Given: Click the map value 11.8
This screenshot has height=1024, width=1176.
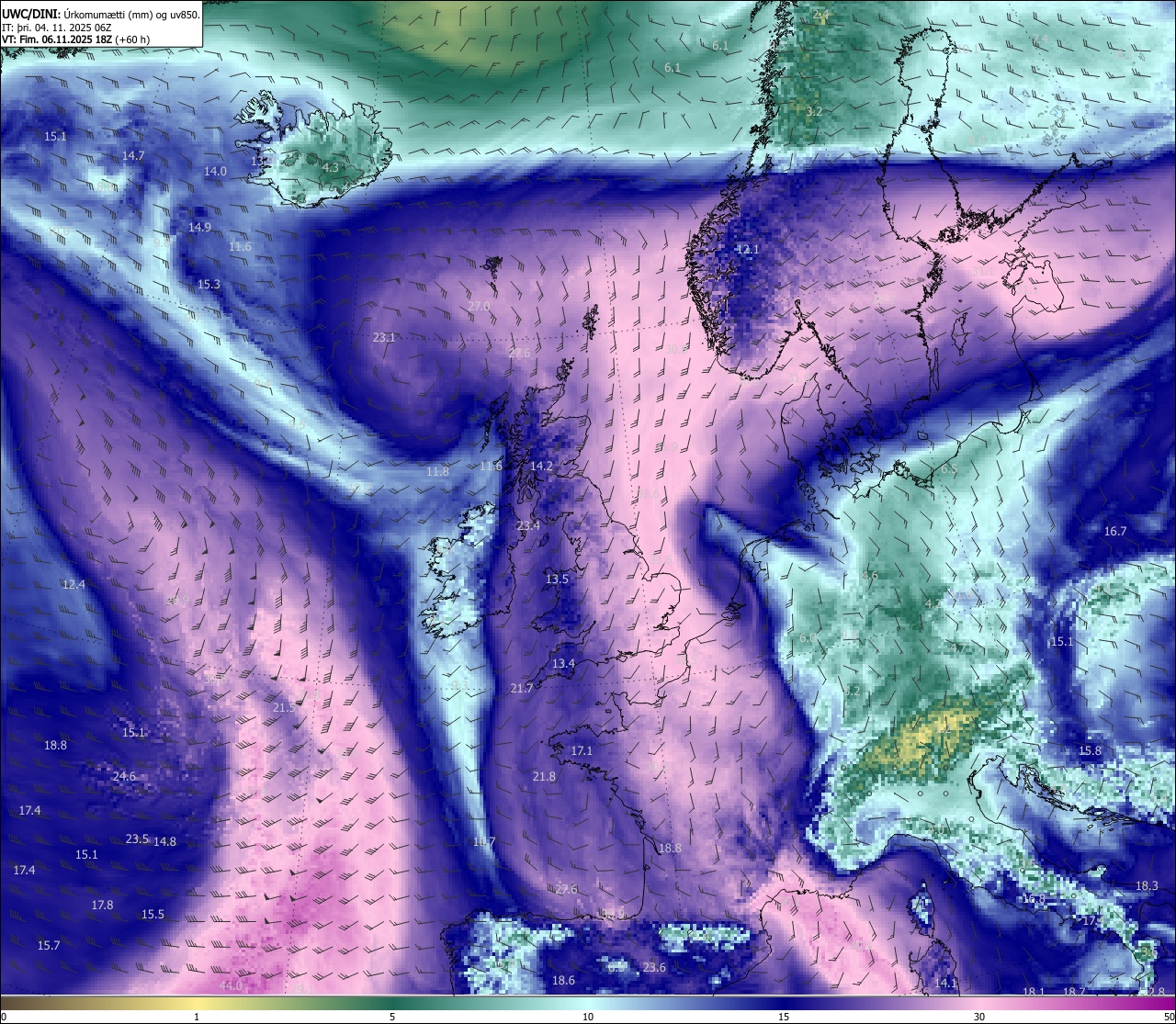Looking at the screenshot, I should coord(437,471).
